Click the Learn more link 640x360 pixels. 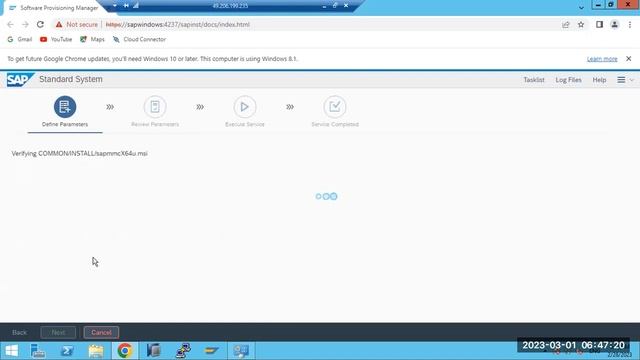(602, 59)
